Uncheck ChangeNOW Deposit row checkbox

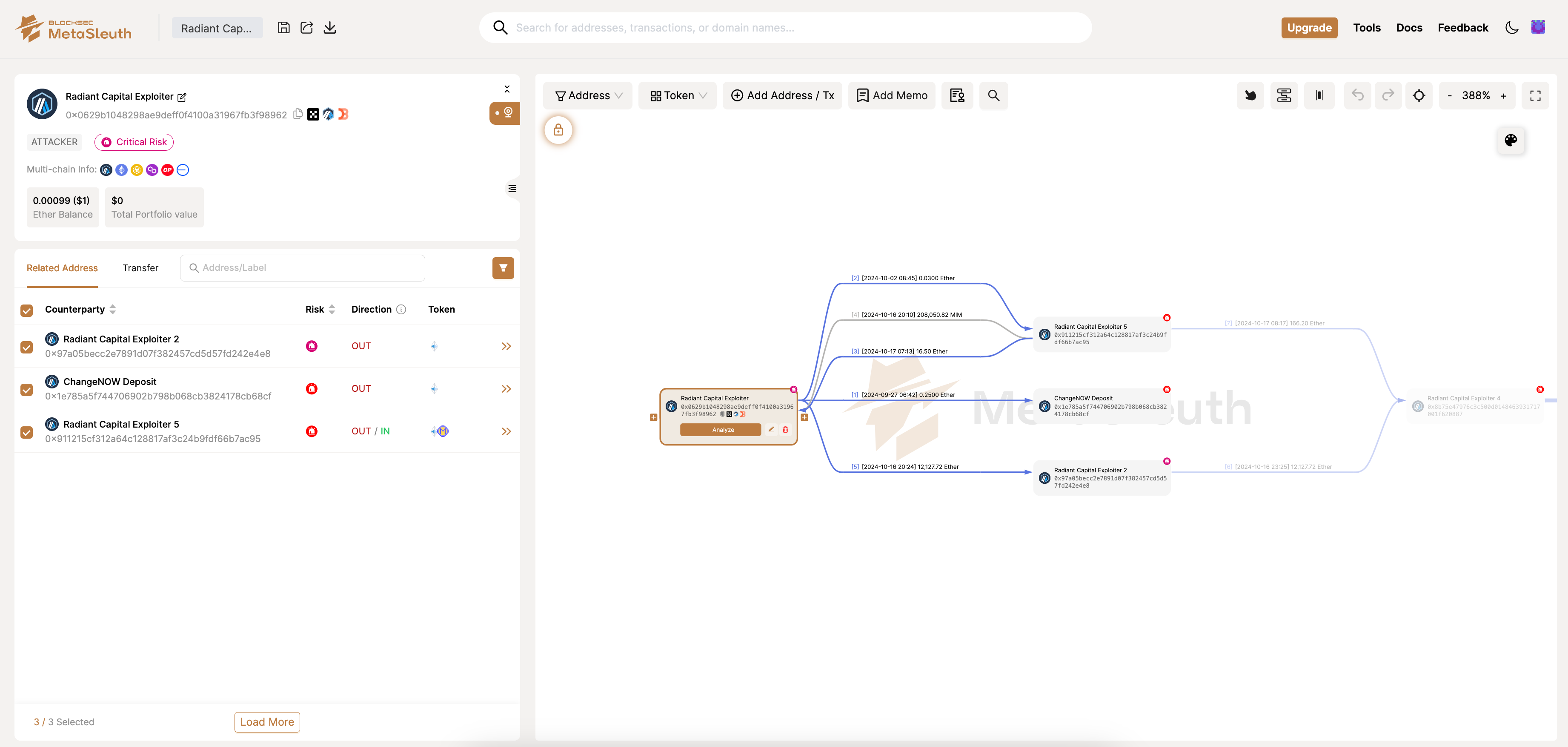pos(27,389)
